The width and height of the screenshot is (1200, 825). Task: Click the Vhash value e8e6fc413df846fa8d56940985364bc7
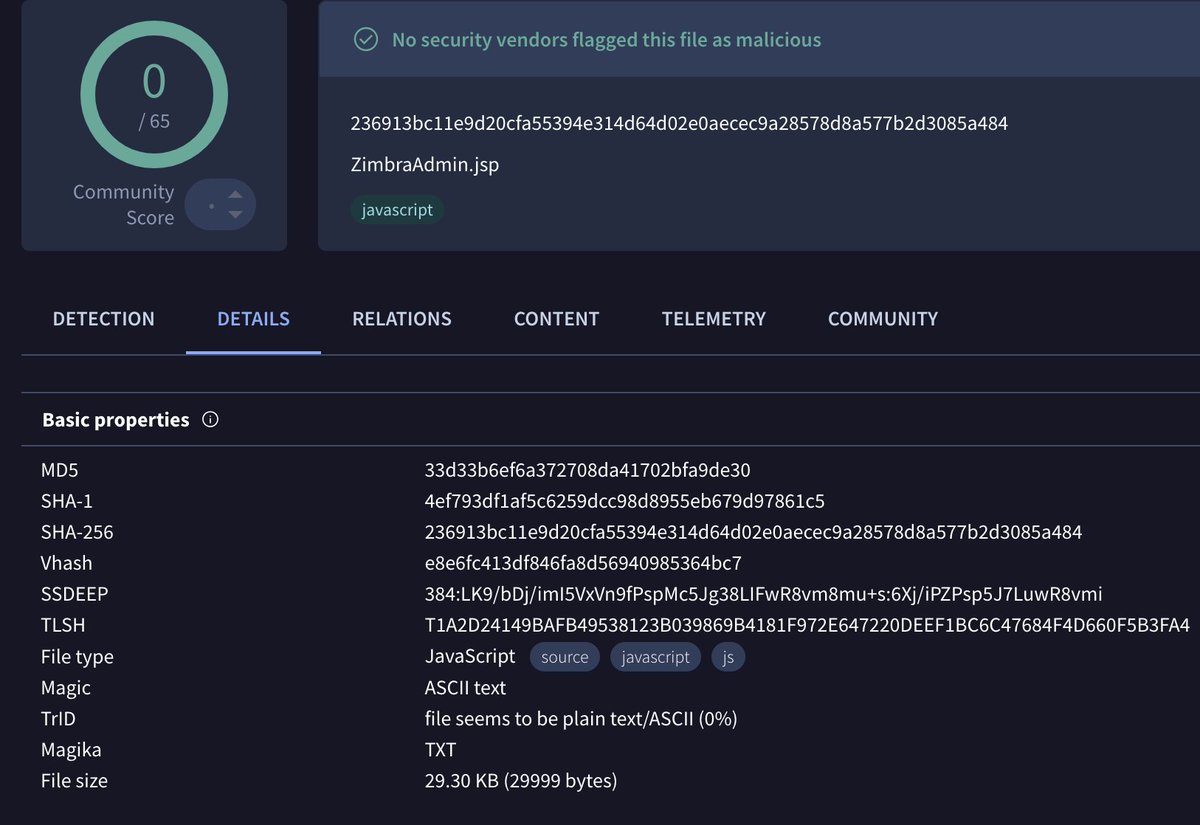(583, 563)
